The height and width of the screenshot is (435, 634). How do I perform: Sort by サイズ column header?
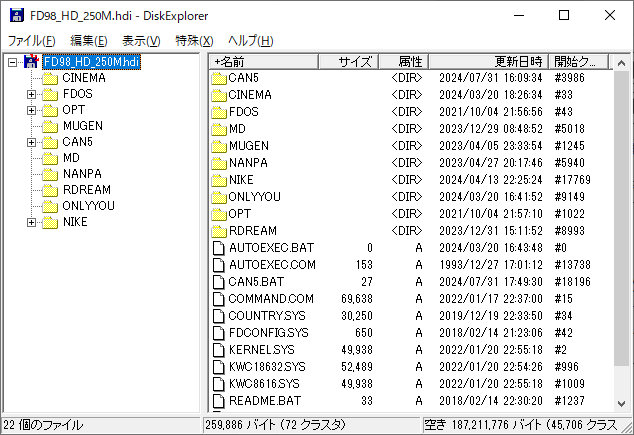[x=354, y=61]
